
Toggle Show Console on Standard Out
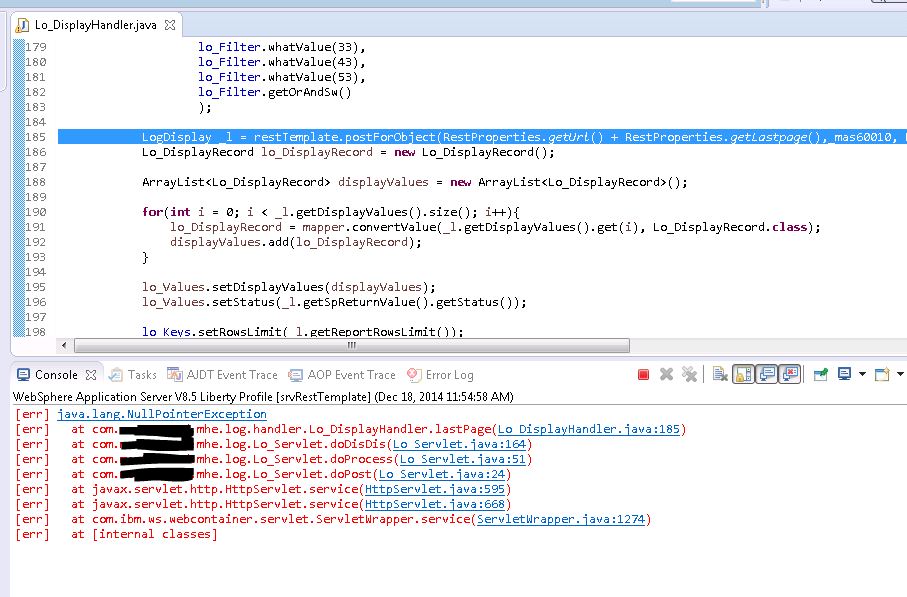tap(767, 374)
